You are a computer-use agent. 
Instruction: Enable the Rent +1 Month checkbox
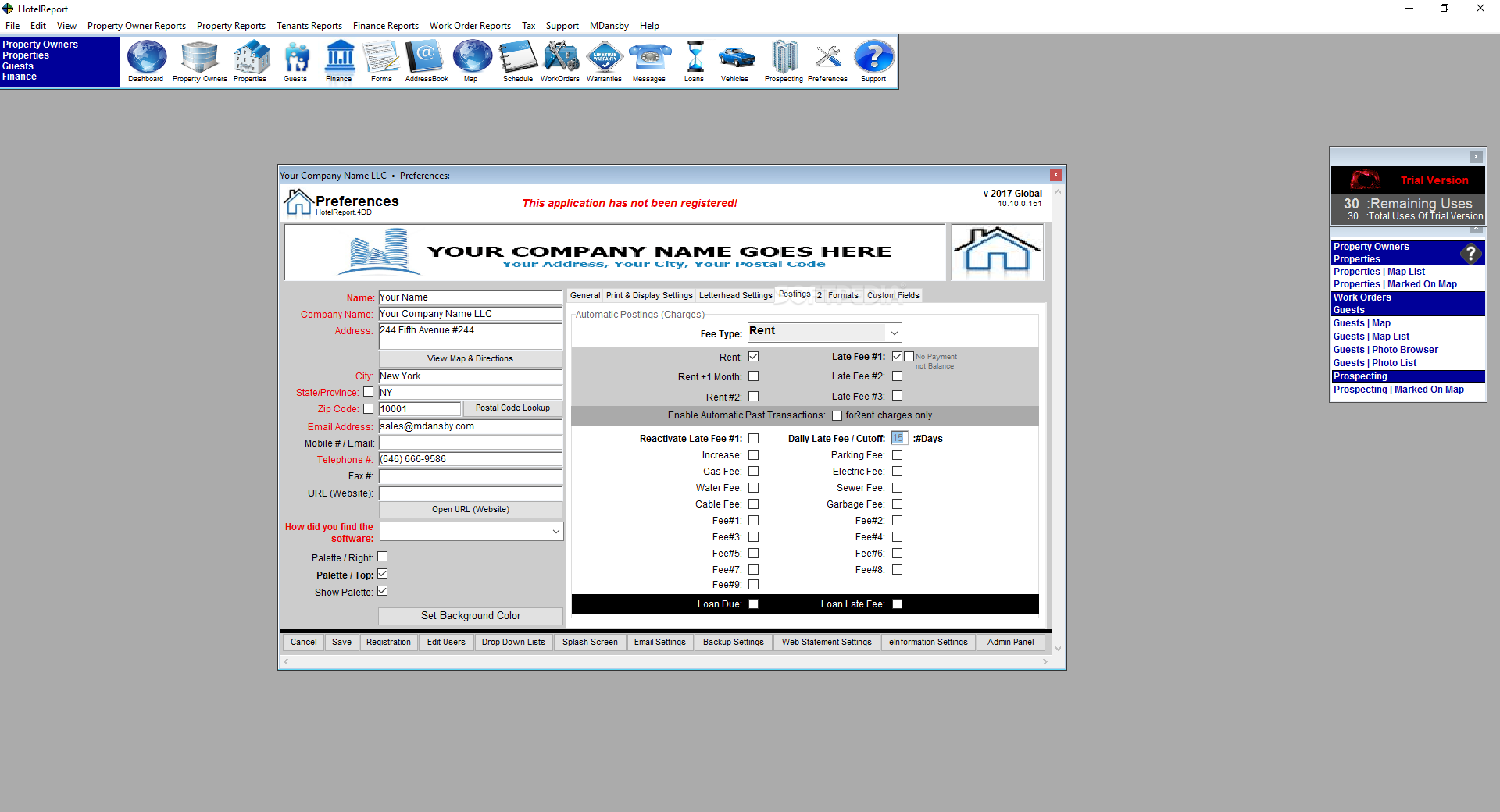754,376
